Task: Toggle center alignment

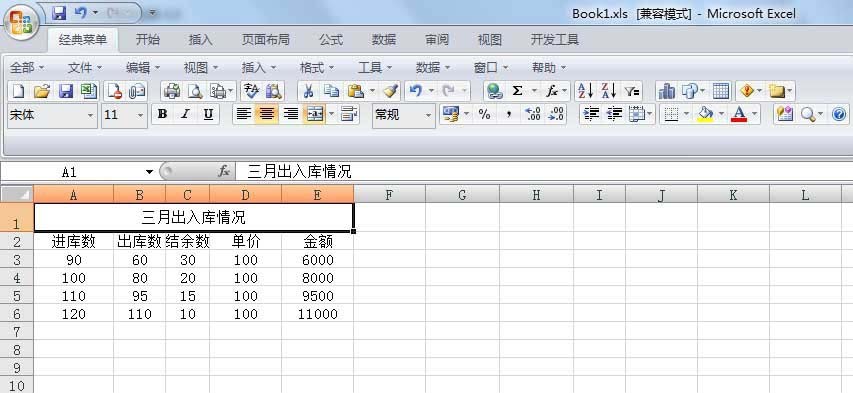Action: (267, 114)
